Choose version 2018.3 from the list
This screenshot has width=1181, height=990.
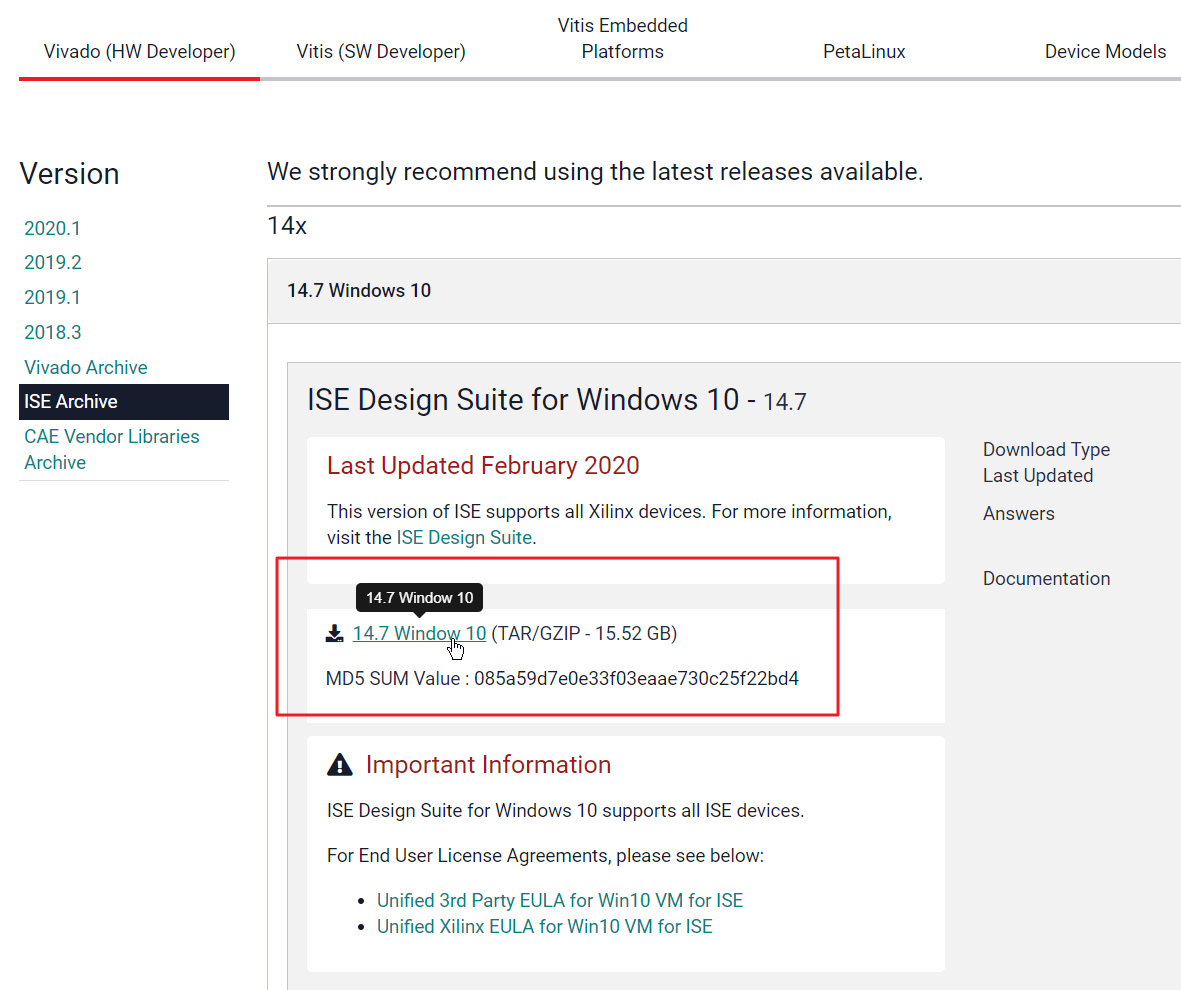[x=53, y=332]
